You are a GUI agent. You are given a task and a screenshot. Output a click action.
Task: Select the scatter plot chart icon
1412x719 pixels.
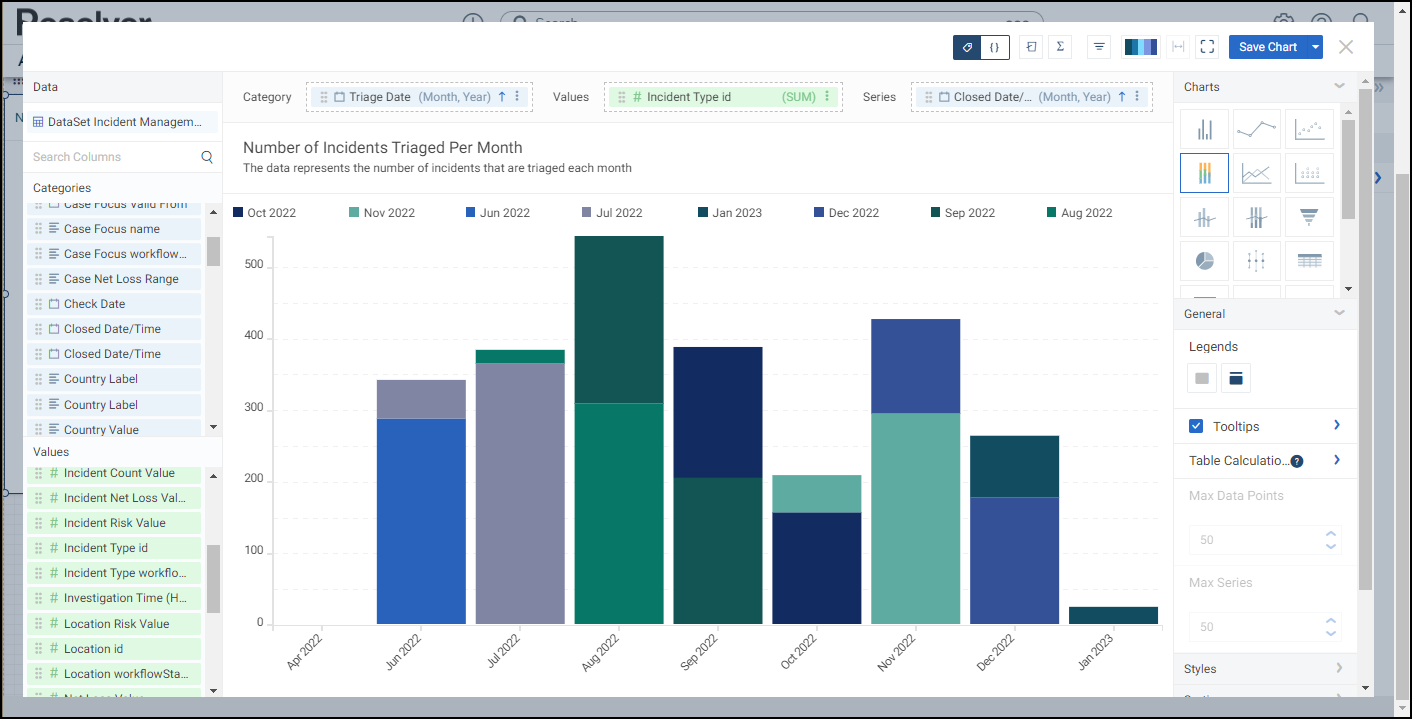[1308, 129]
